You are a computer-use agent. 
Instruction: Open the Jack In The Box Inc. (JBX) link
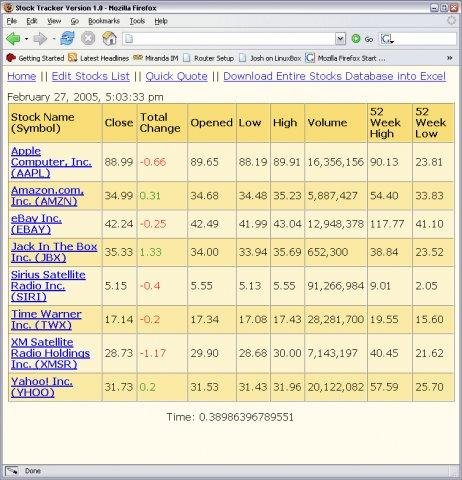pos(54,252)
